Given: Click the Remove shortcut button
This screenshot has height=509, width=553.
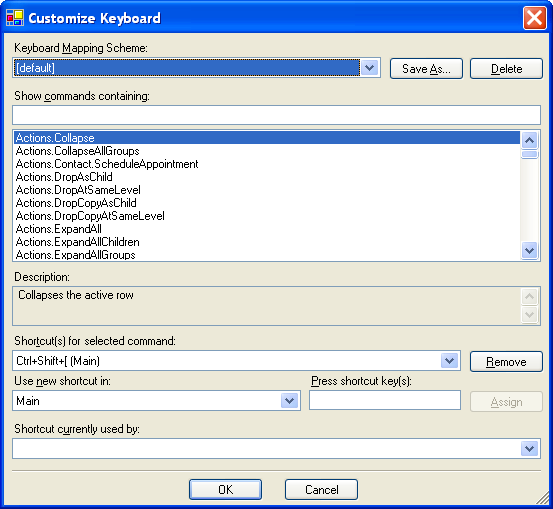Looking at the screenshot, I should pyautogui.click(x=506, y=362).
